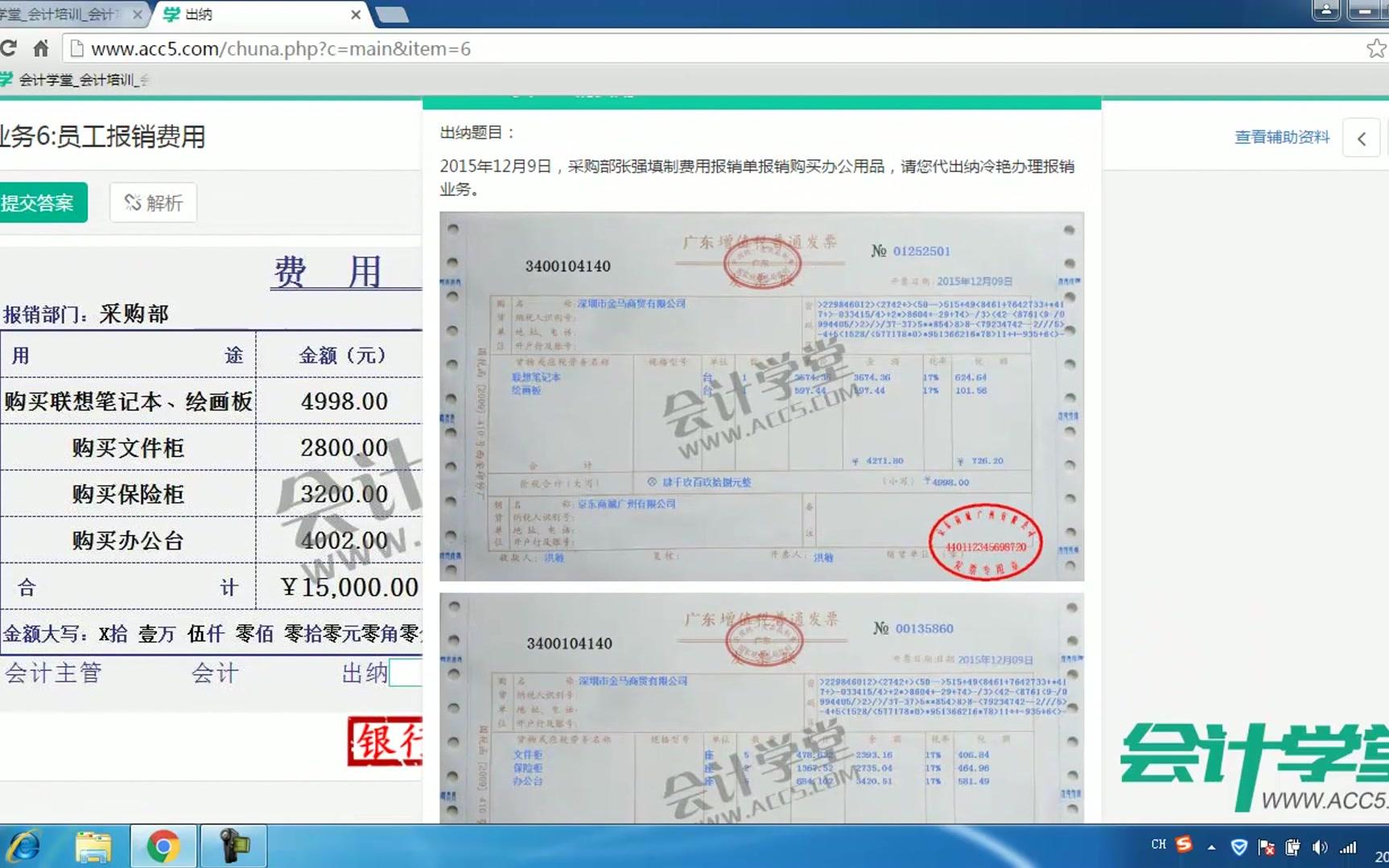The width and height of the screenshot is (1389, 868).
Task: Open the Action Center flag icon
Action: click(1266, 847)
